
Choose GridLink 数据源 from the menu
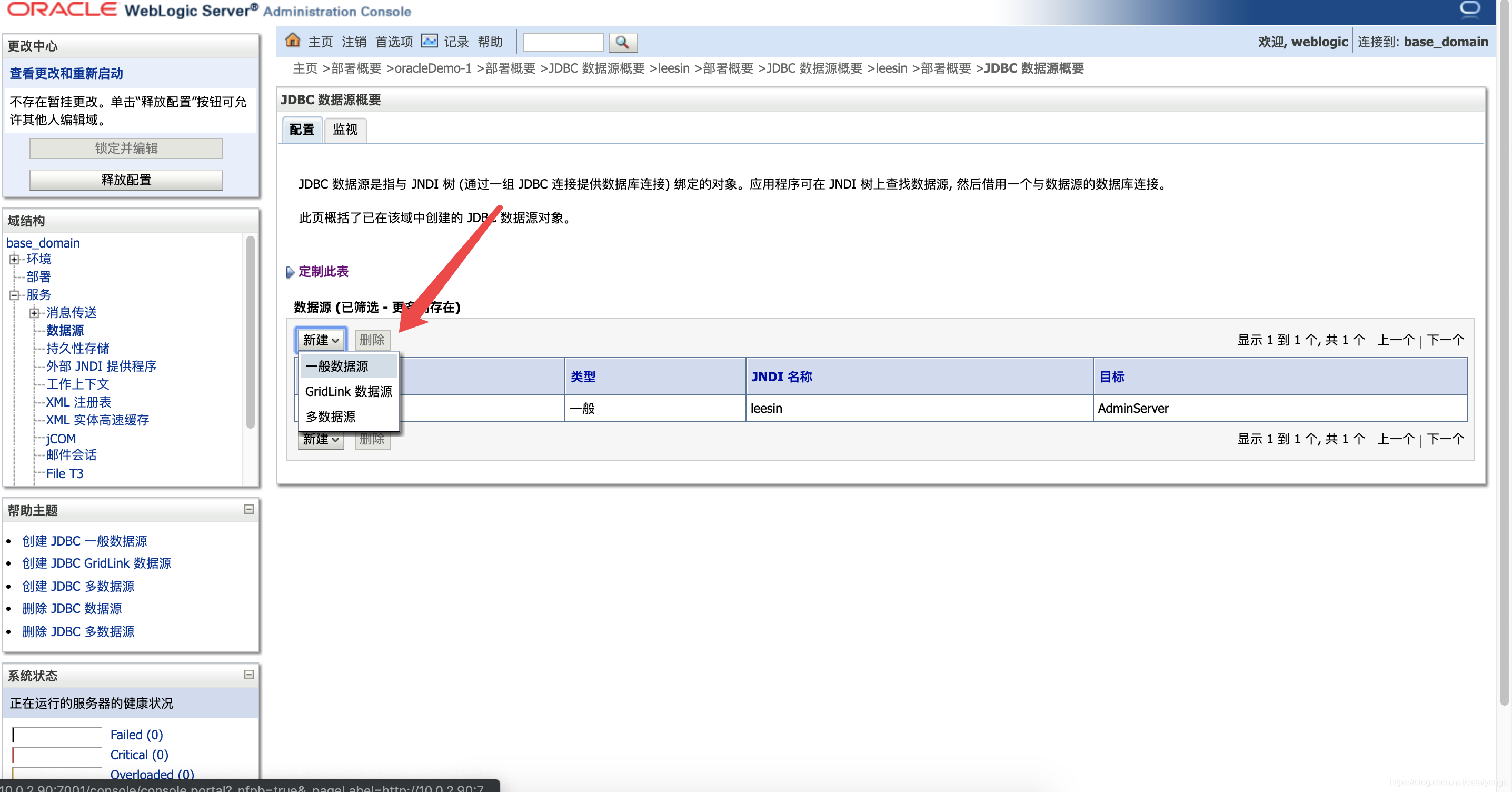pos(348,392)
